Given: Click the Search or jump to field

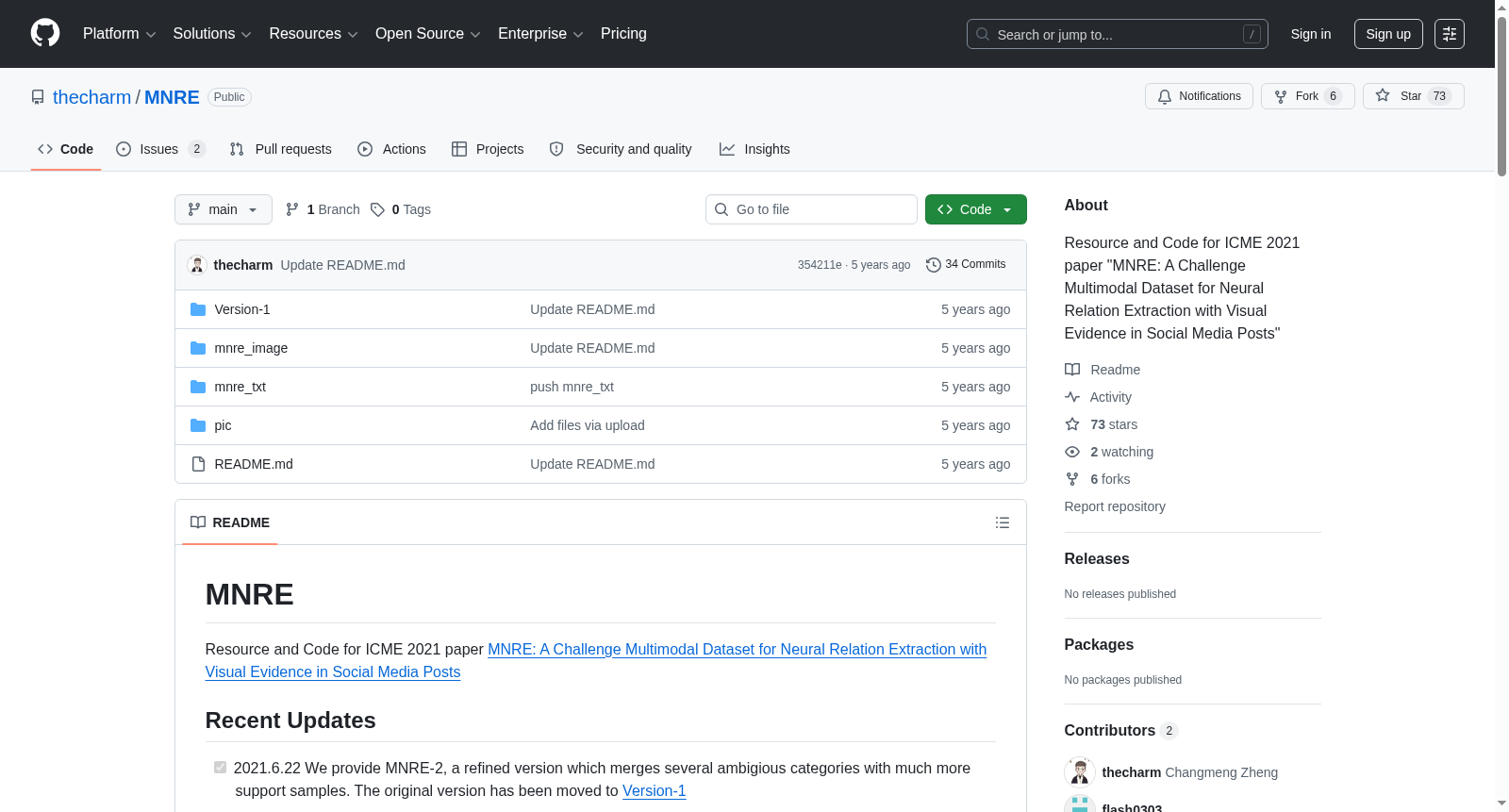Looking at the screenshot, I should coord(1118,34).
